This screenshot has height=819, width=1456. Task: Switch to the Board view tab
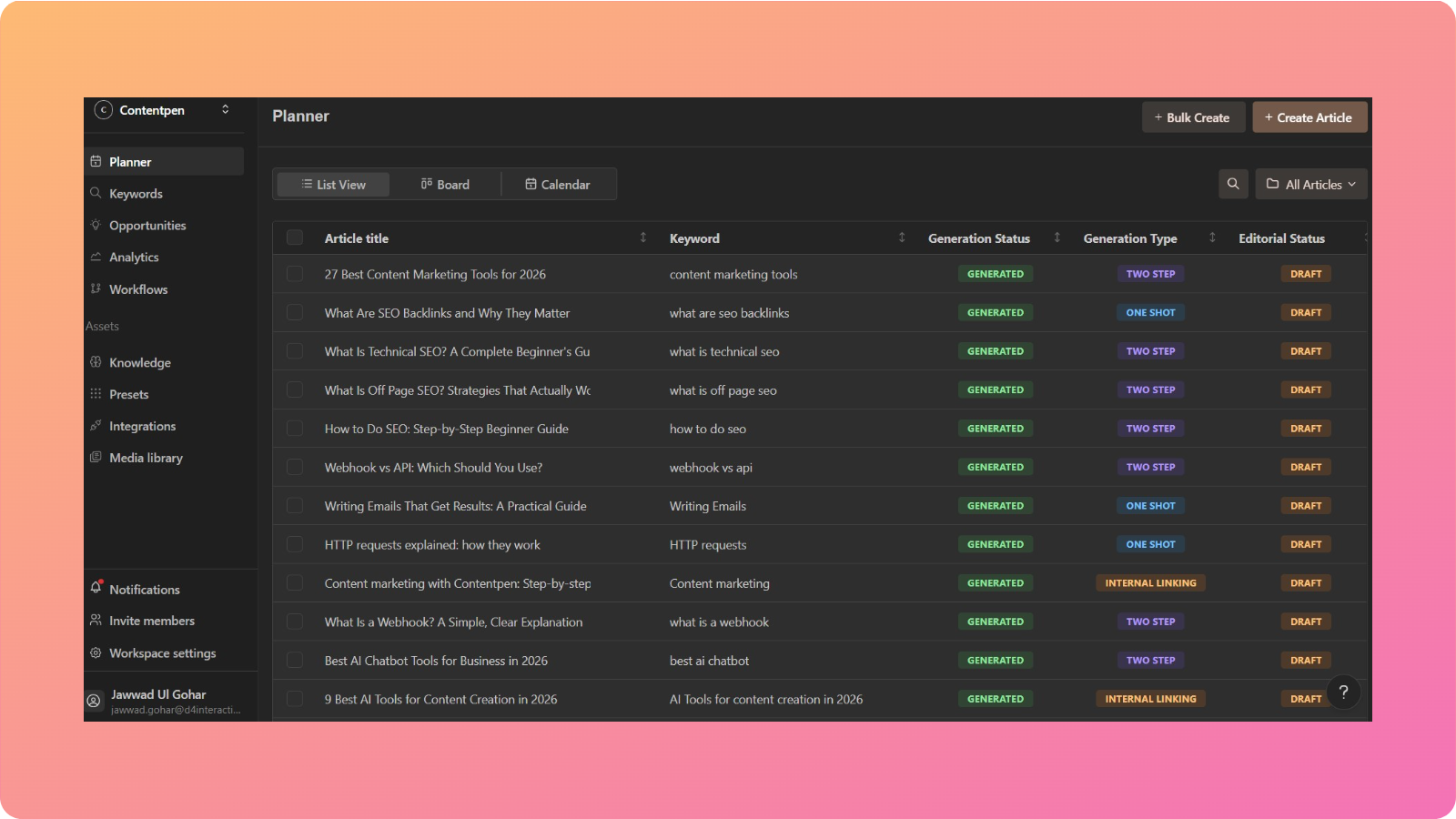coord(445,185)
